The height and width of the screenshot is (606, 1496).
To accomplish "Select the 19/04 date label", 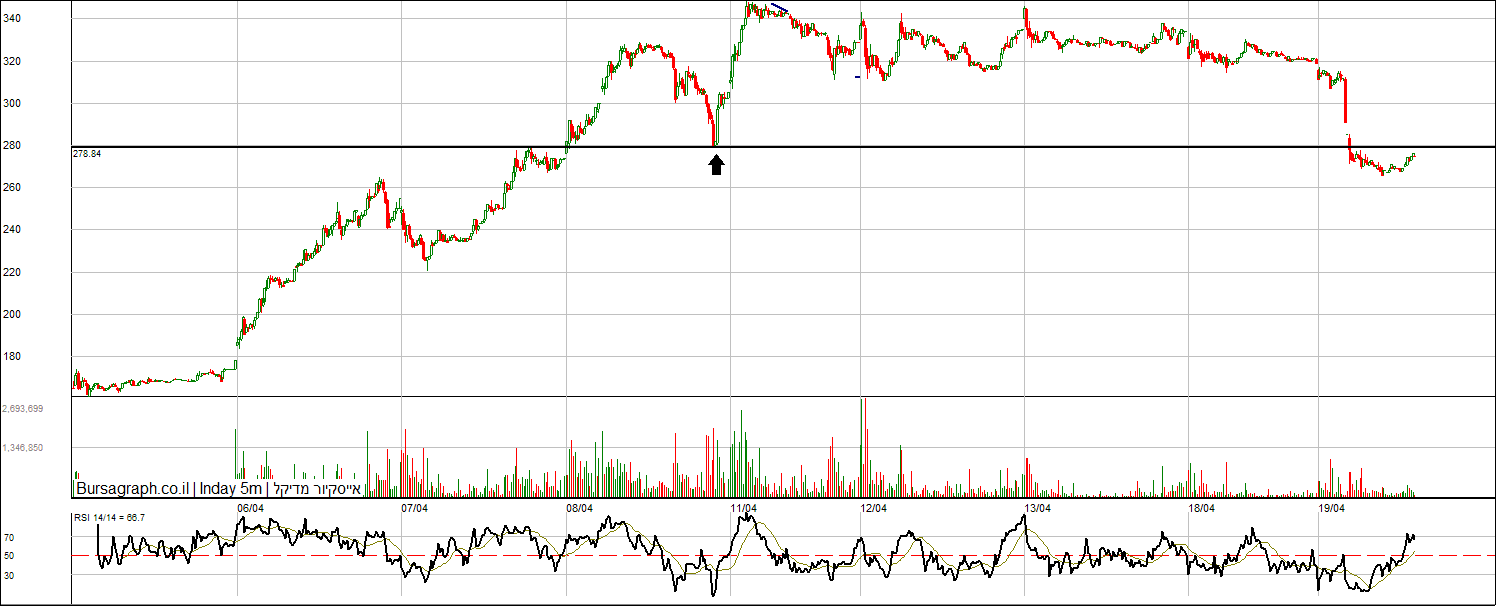I will [x=1331, y=508].
